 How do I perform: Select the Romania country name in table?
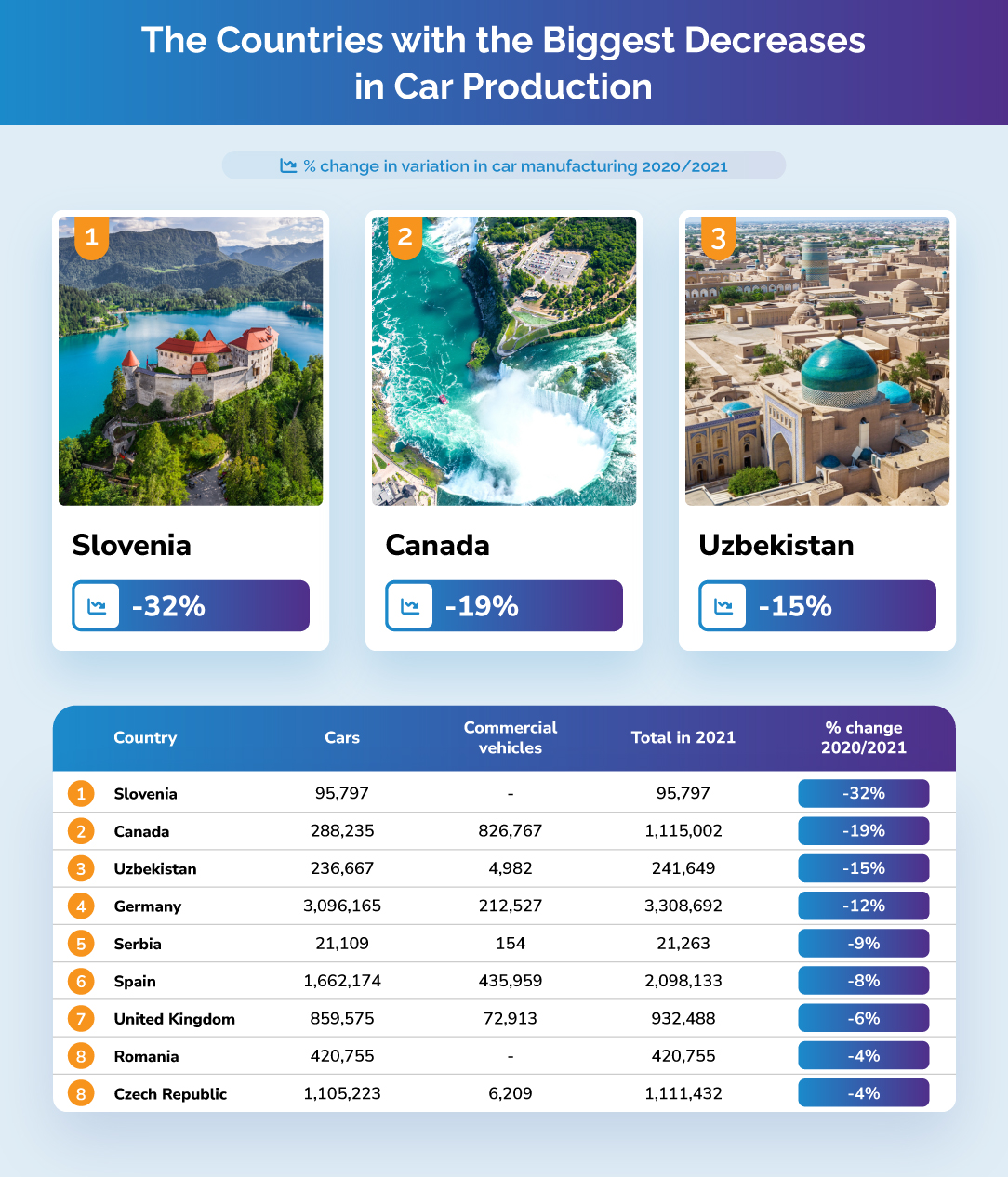[146, 1056]
